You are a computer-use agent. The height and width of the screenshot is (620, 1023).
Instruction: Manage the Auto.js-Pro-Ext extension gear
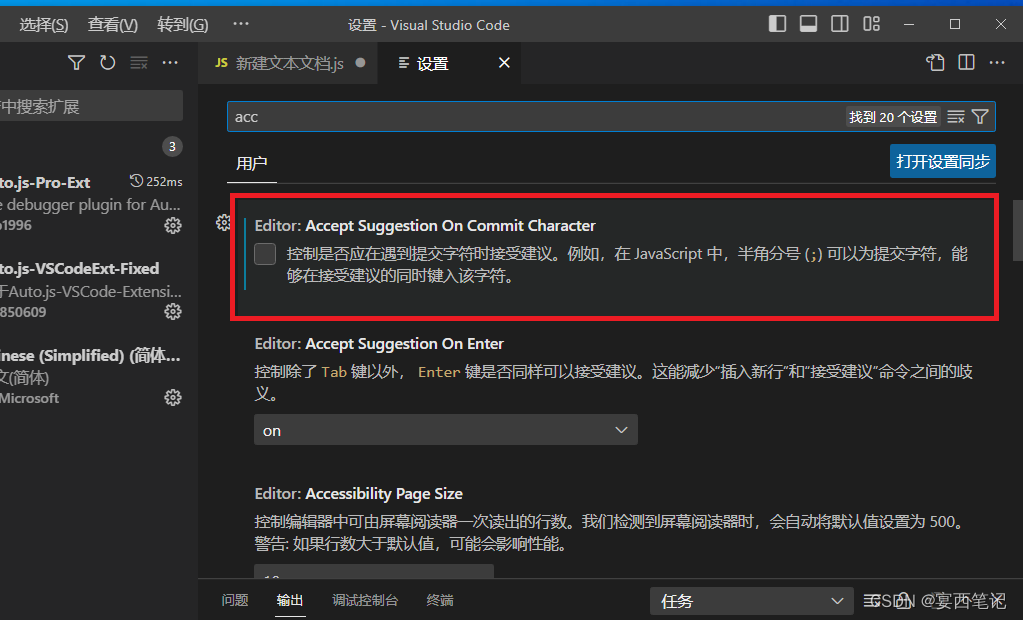point(173,226)
